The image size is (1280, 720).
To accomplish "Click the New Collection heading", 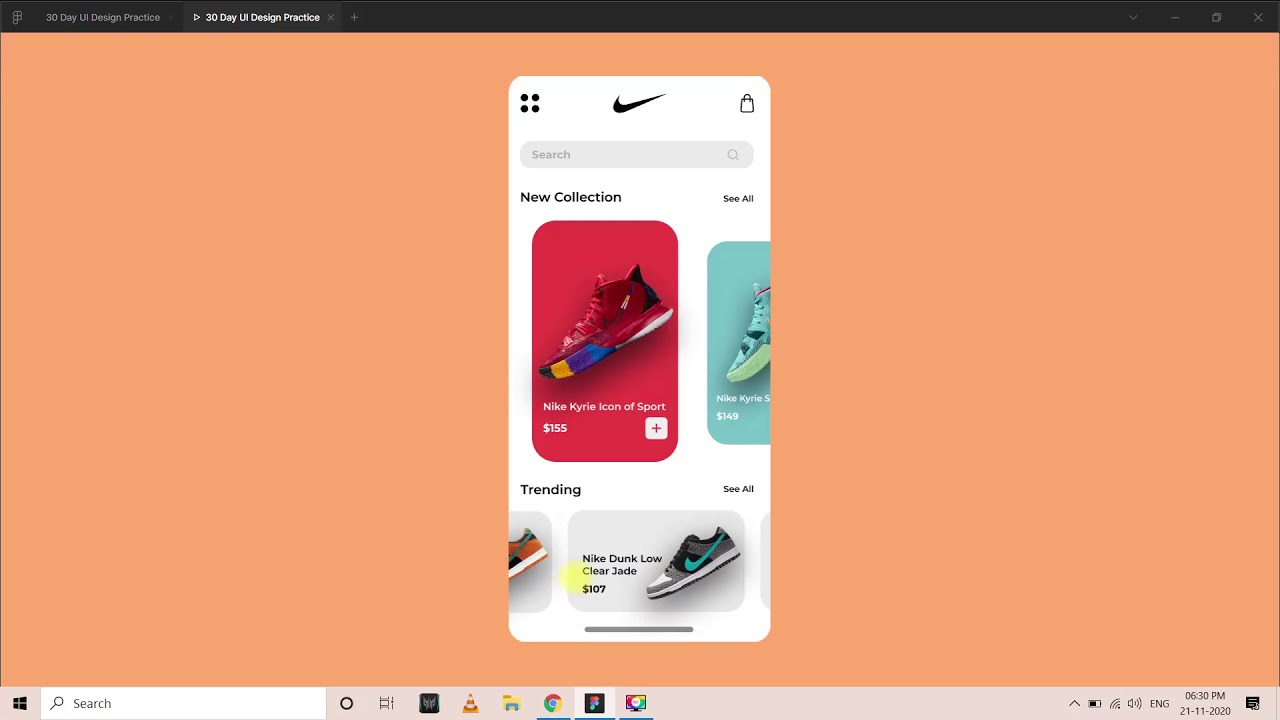I will (570, 197).
